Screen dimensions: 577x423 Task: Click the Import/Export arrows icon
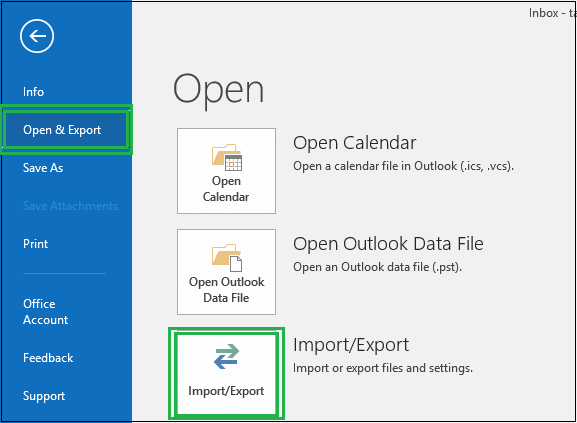point(226,356)
